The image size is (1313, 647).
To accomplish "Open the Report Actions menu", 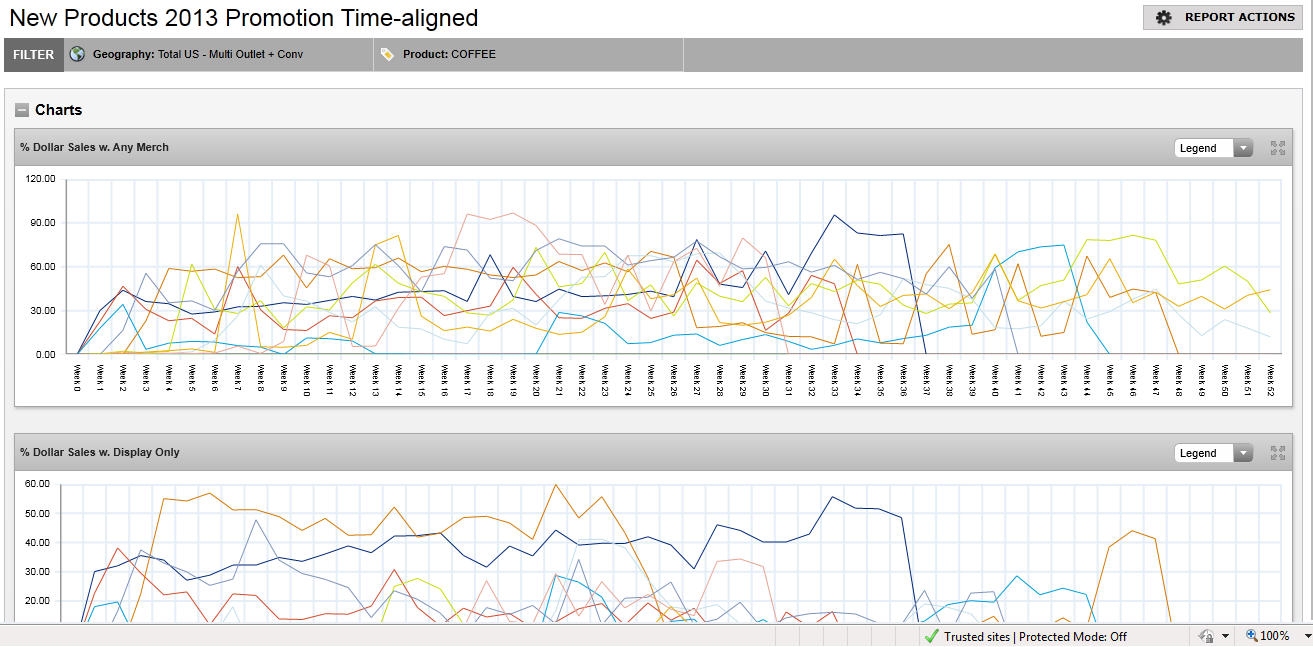I will 1223,17.
